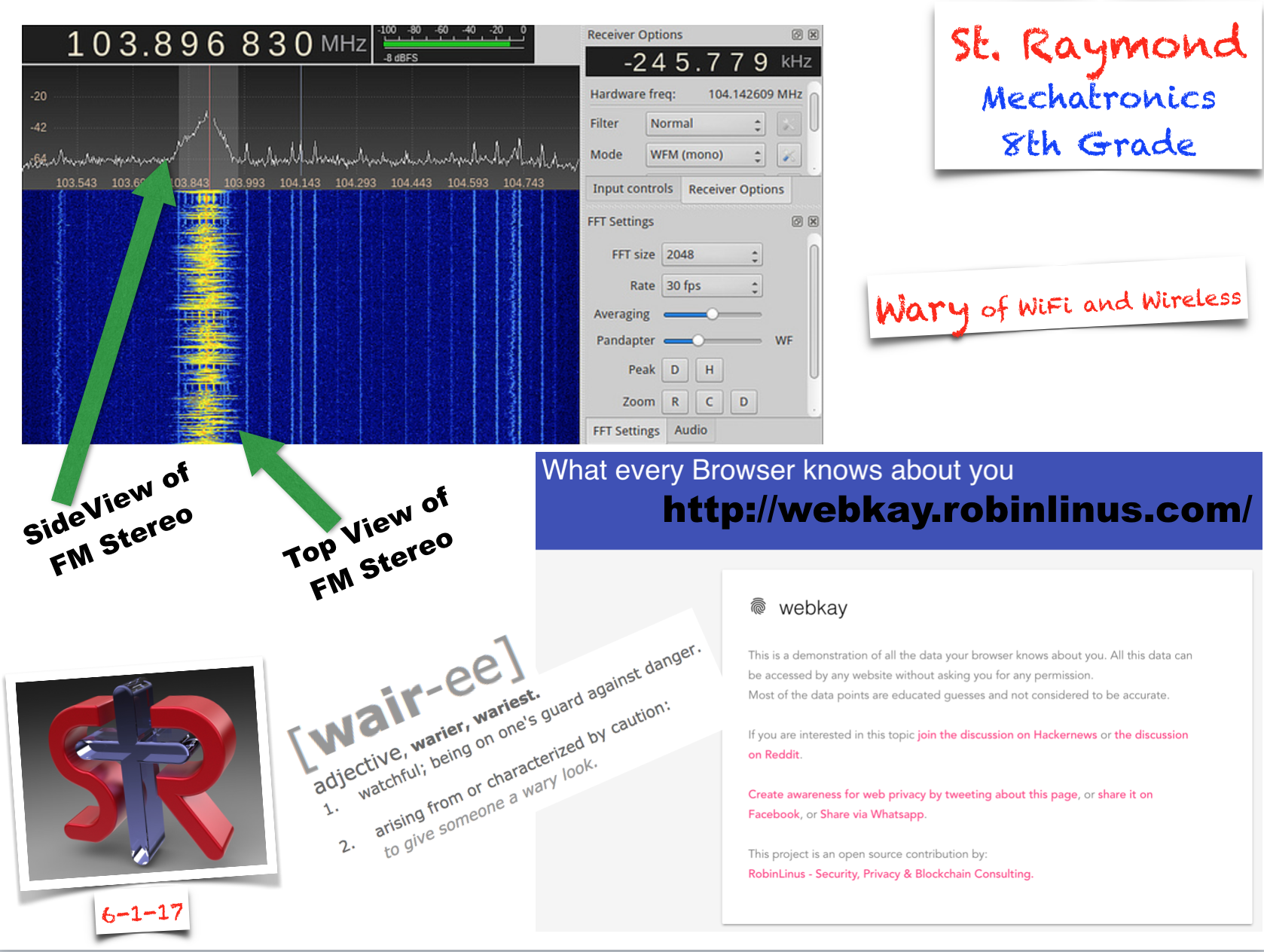Viewport: 1264px width, 952px height.
Task: Click the yellow FM signal in waterfall
Action: pos(206,316)
